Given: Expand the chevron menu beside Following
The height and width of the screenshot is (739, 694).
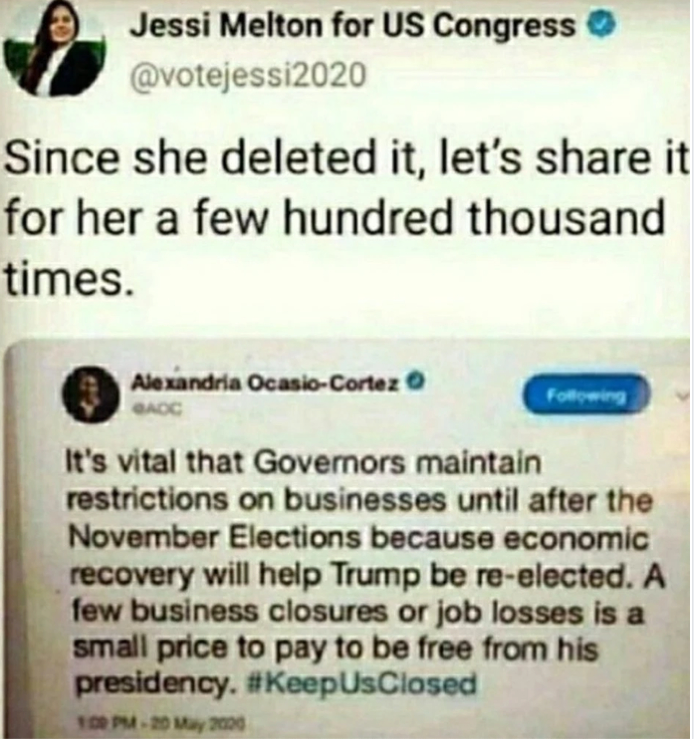Looking at the screenshot, I should [682, 397].
